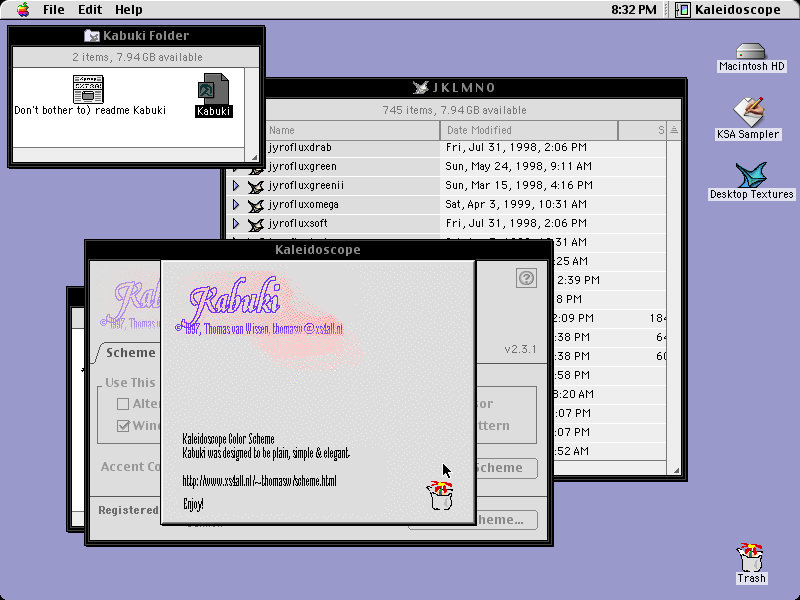800x600 pixels.
Task: Select the Desktop Textures folder icon
Action: pos(751,175)
